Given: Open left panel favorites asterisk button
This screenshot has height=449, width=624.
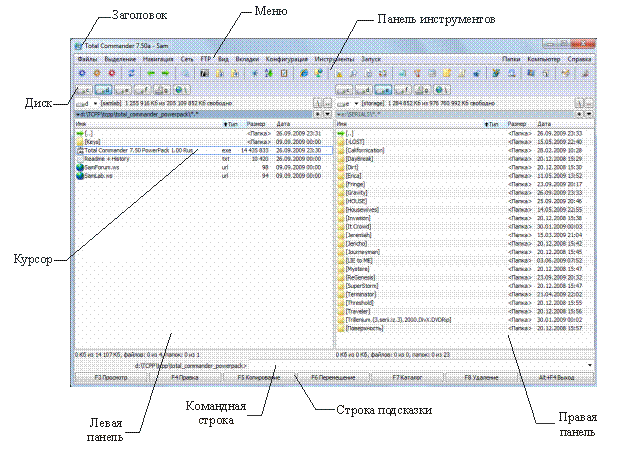Looking at the screenshot, I should pyautogui.click(x=318, y=114).
